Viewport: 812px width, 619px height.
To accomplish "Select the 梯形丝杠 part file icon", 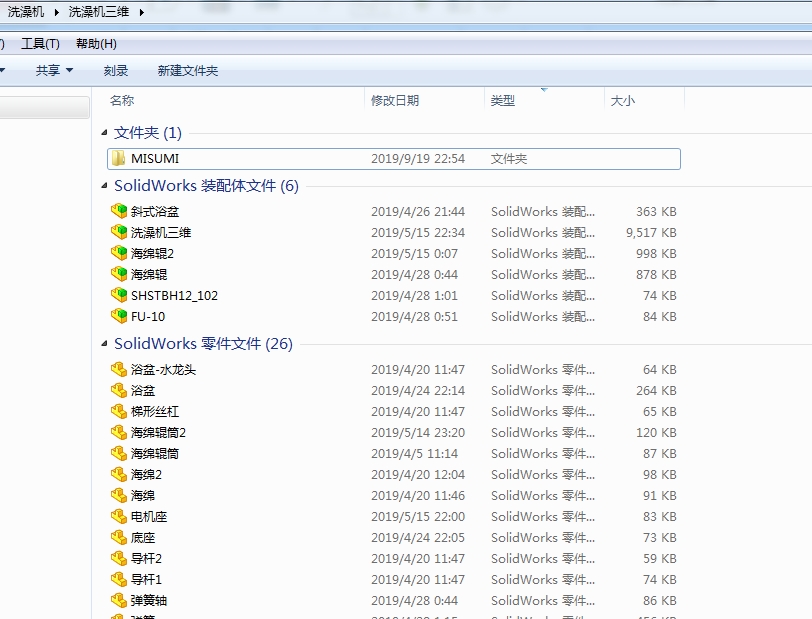I will pos(119,411).
